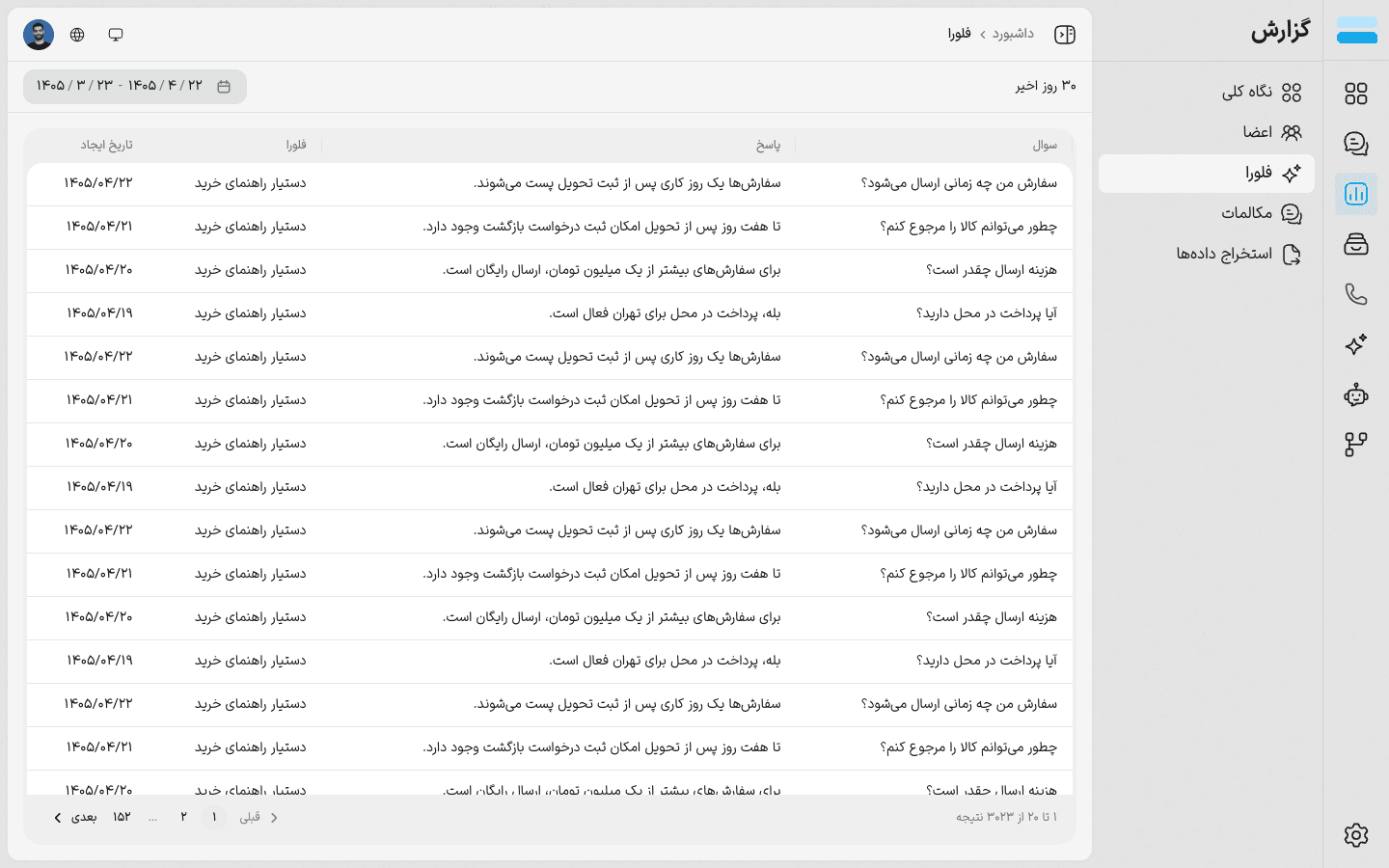Open the user profile avatar

[x=39, y=35]
